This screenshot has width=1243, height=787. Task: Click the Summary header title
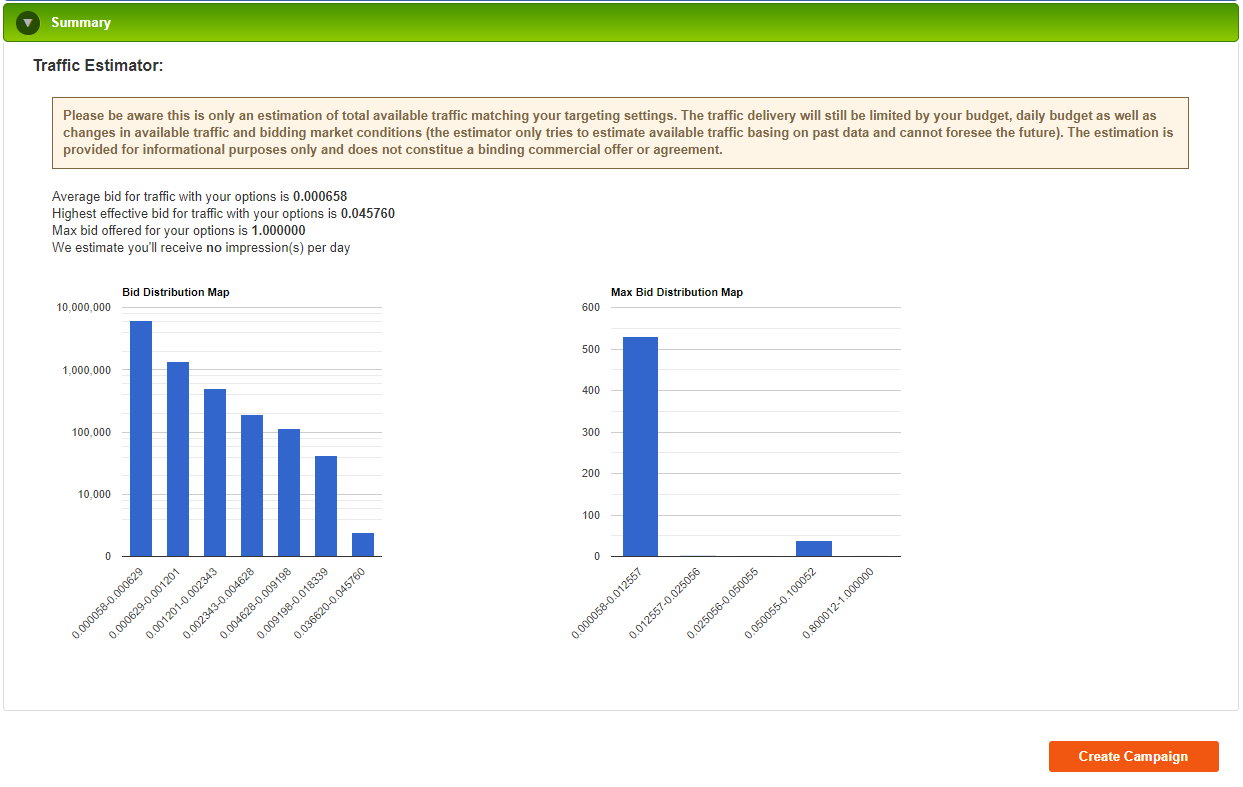pos(81,22)
